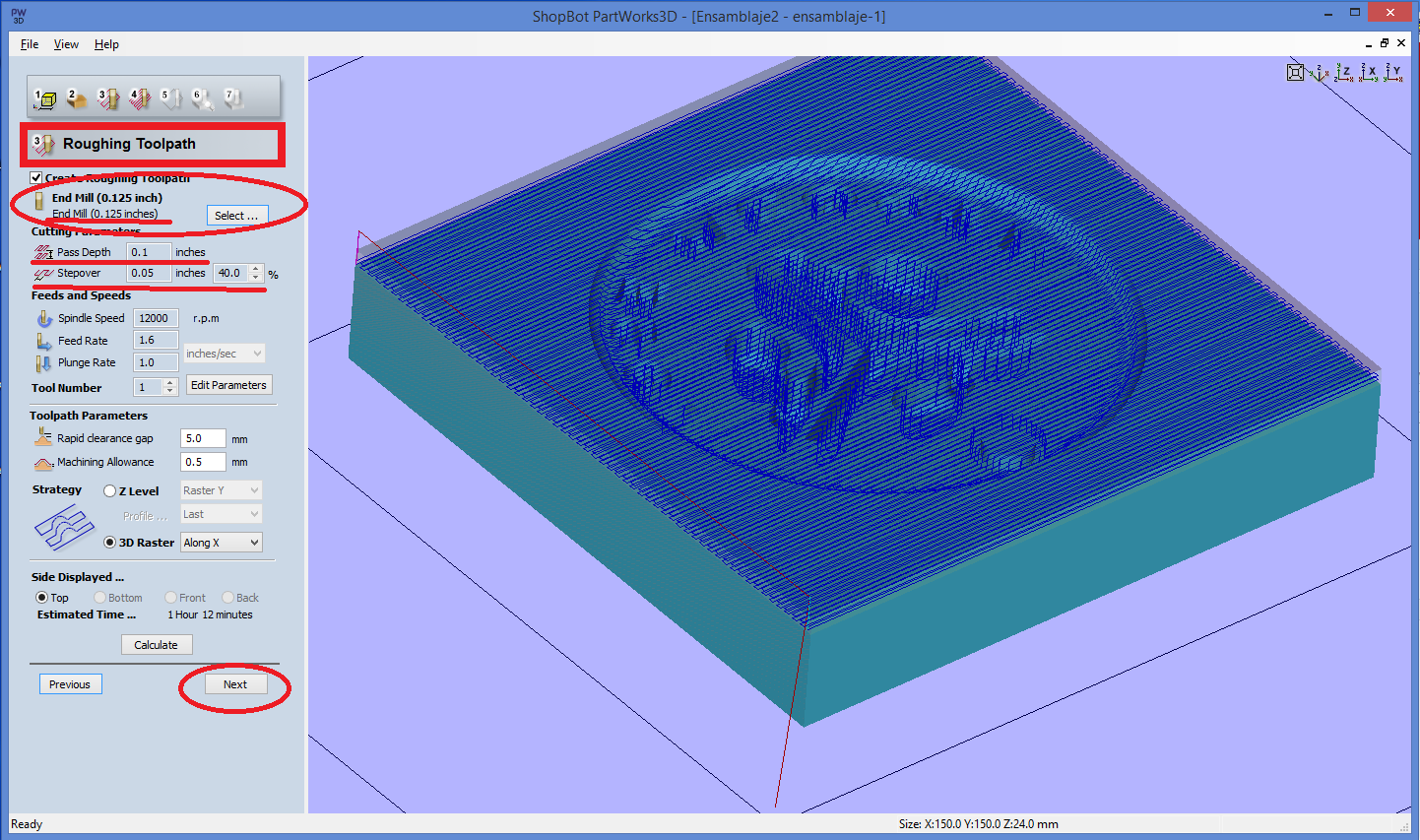This screenshot has width=1420, height=840.
Task: Click the Stepover icon
Action: (43, 274)
